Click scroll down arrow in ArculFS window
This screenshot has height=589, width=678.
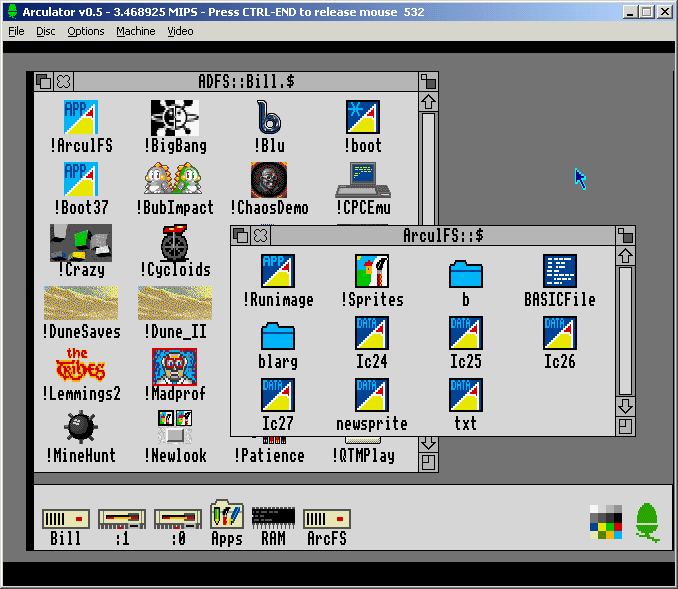click(x=626, y=406)
